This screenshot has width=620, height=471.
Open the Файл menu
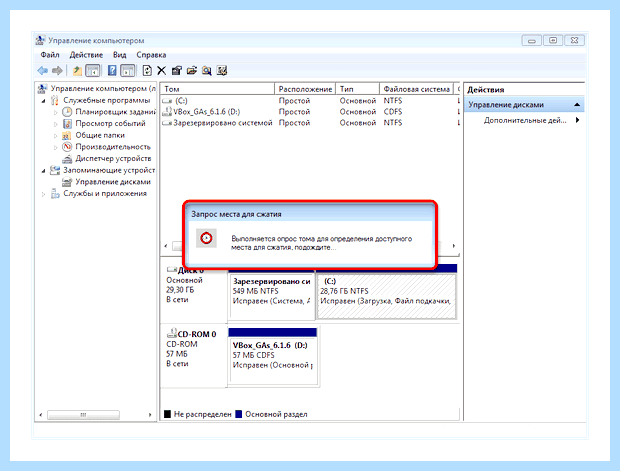[x=50, y=55]
